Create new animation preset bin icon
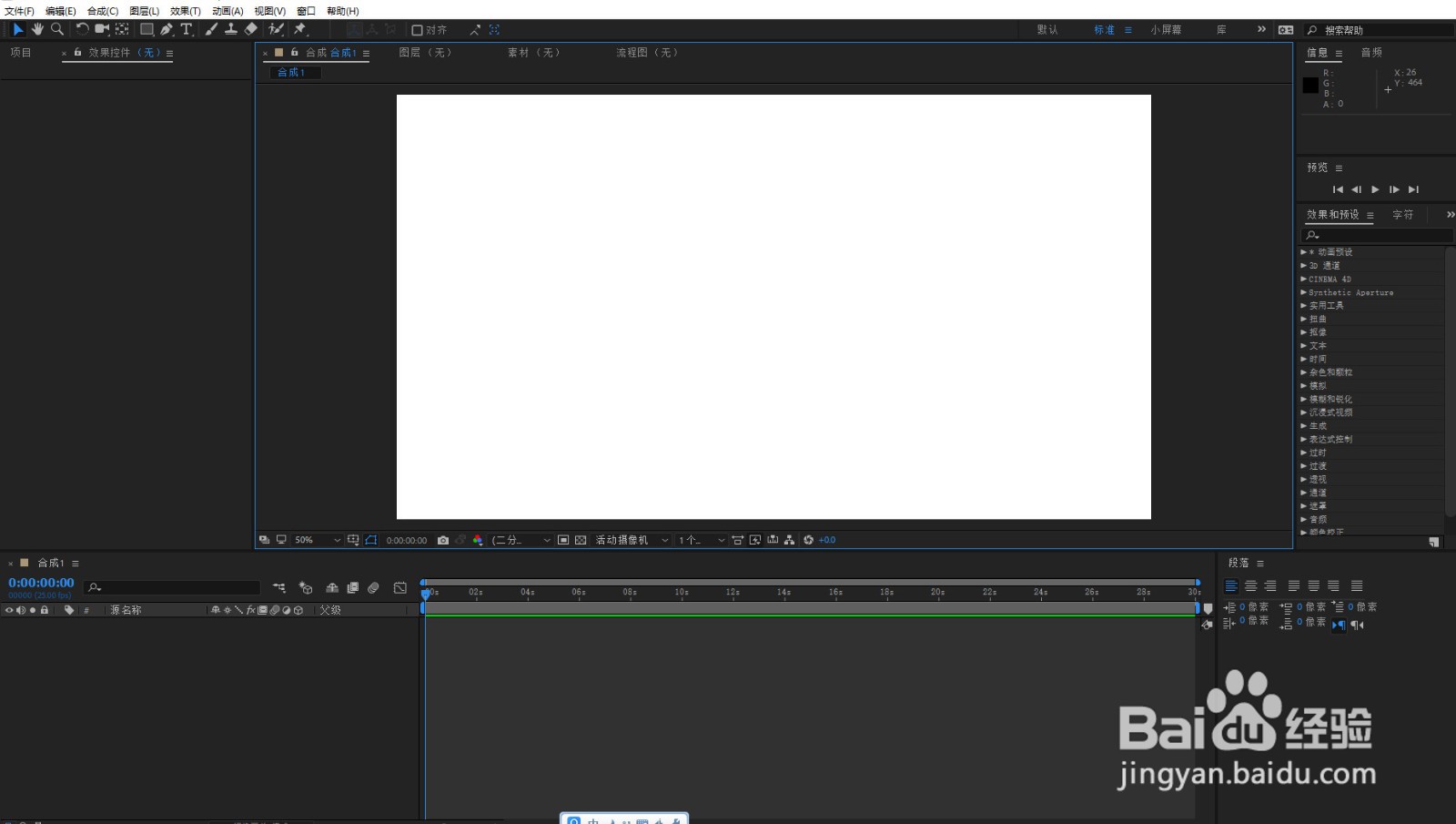Screen dimensions: 1456x824 click(1434, 542)
